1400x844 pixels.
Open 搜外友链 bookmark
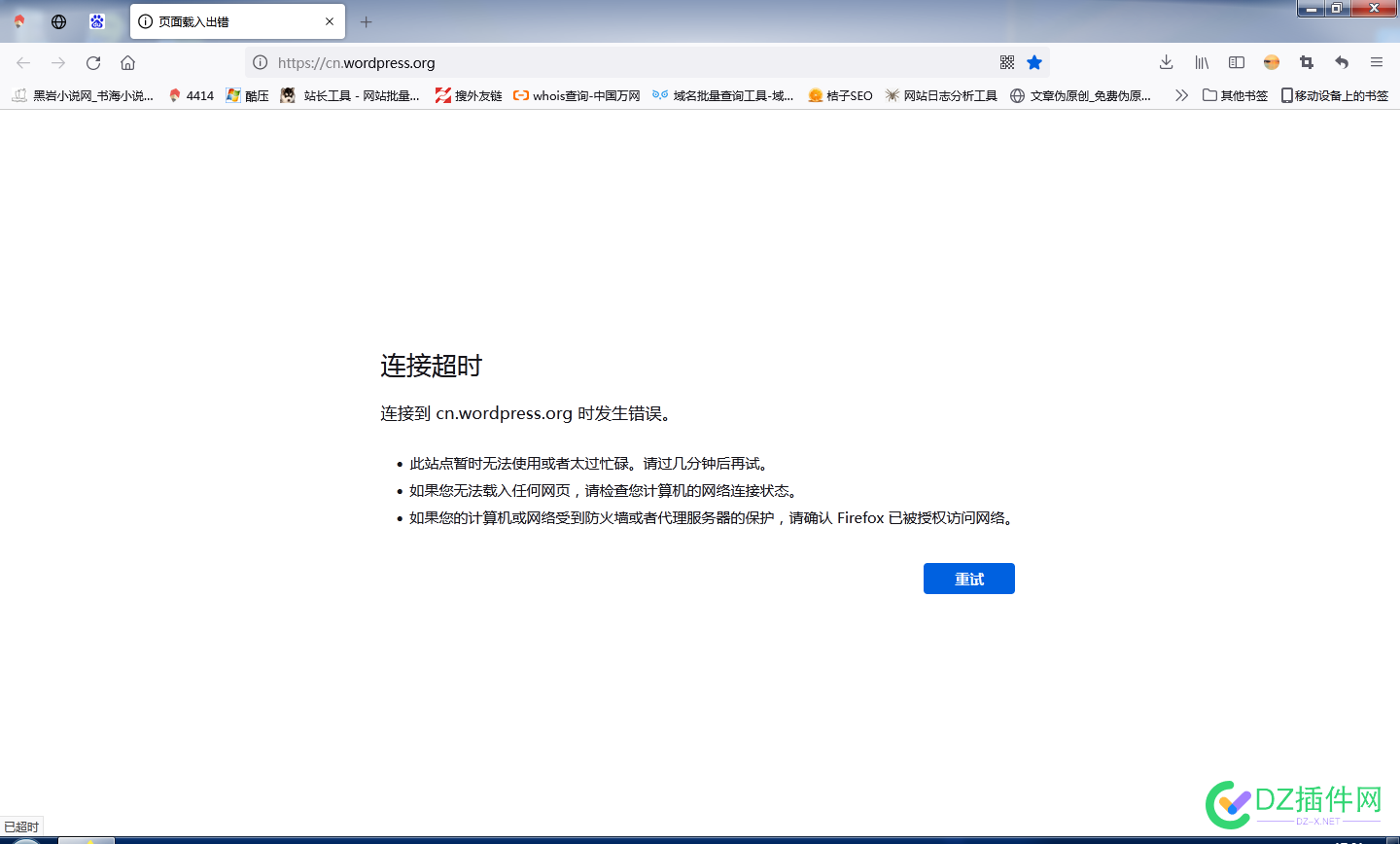pyautogui.click(x=469, y=95)
